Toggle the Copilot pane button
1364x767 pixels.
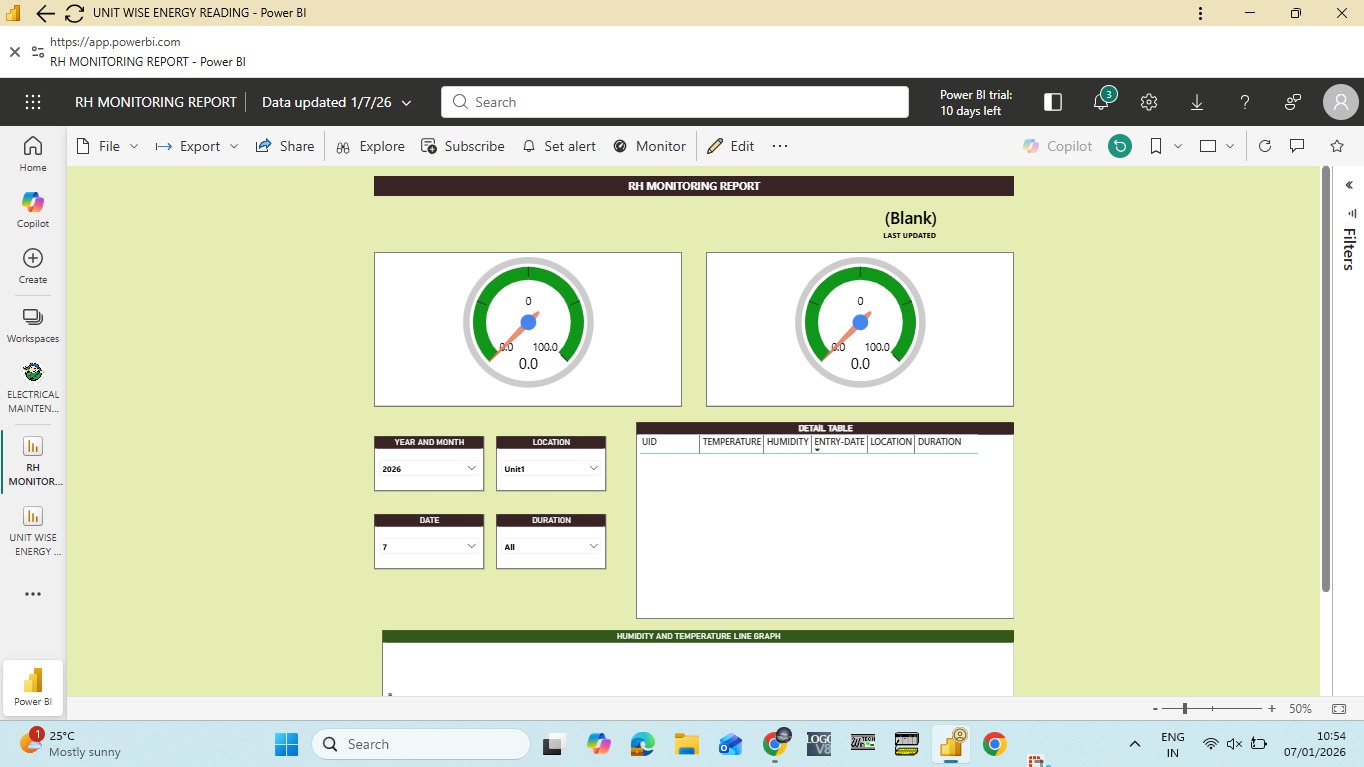tap(1058, 146)
